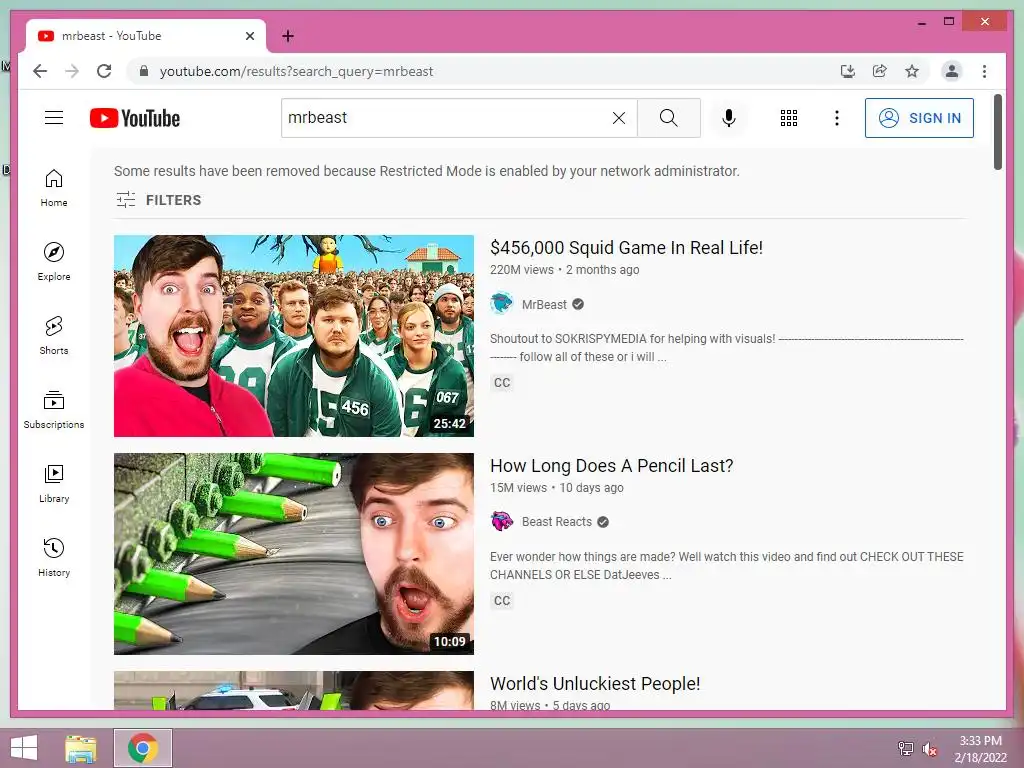Screen dimensions: 1024x768
Task: Click Chrome icon in taskbar
Action: click(x=143, y=748)
